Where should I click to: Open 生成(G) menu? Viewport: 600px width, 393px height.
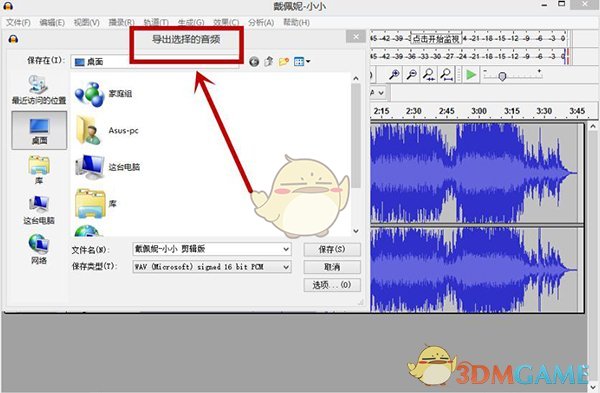tap(191, 23)
